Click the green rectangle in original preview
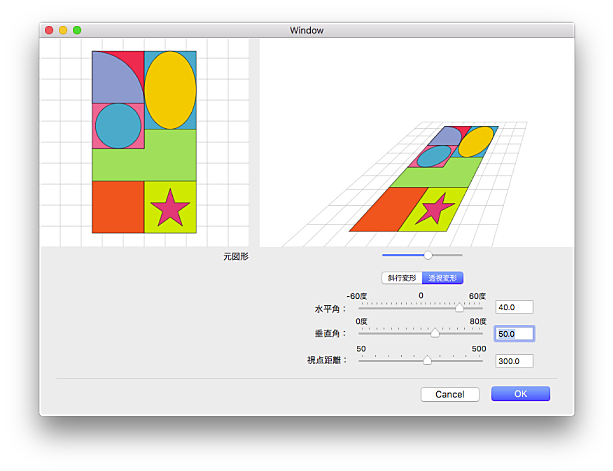This screenshot has width=613, height=471. tap(144, 162)
